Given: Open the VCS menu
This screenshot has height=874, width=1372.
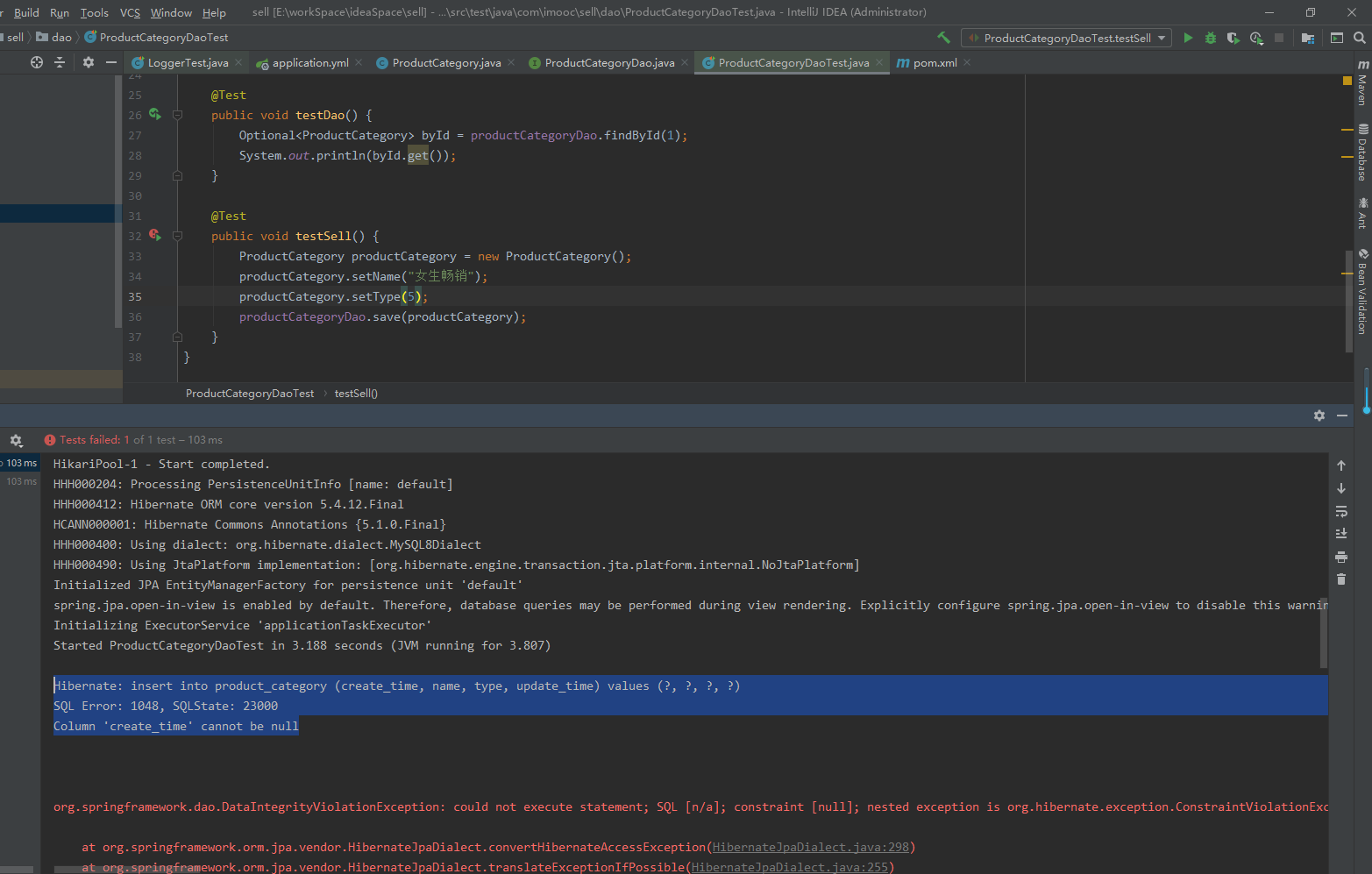Looking at the screenshot, I should [130, 12].
